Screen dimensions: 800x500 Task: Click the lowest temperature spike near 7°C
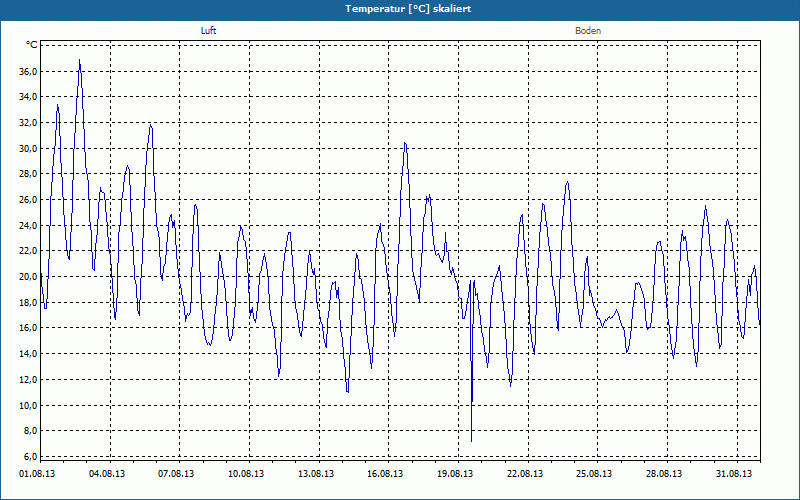[x=471, y=441]
